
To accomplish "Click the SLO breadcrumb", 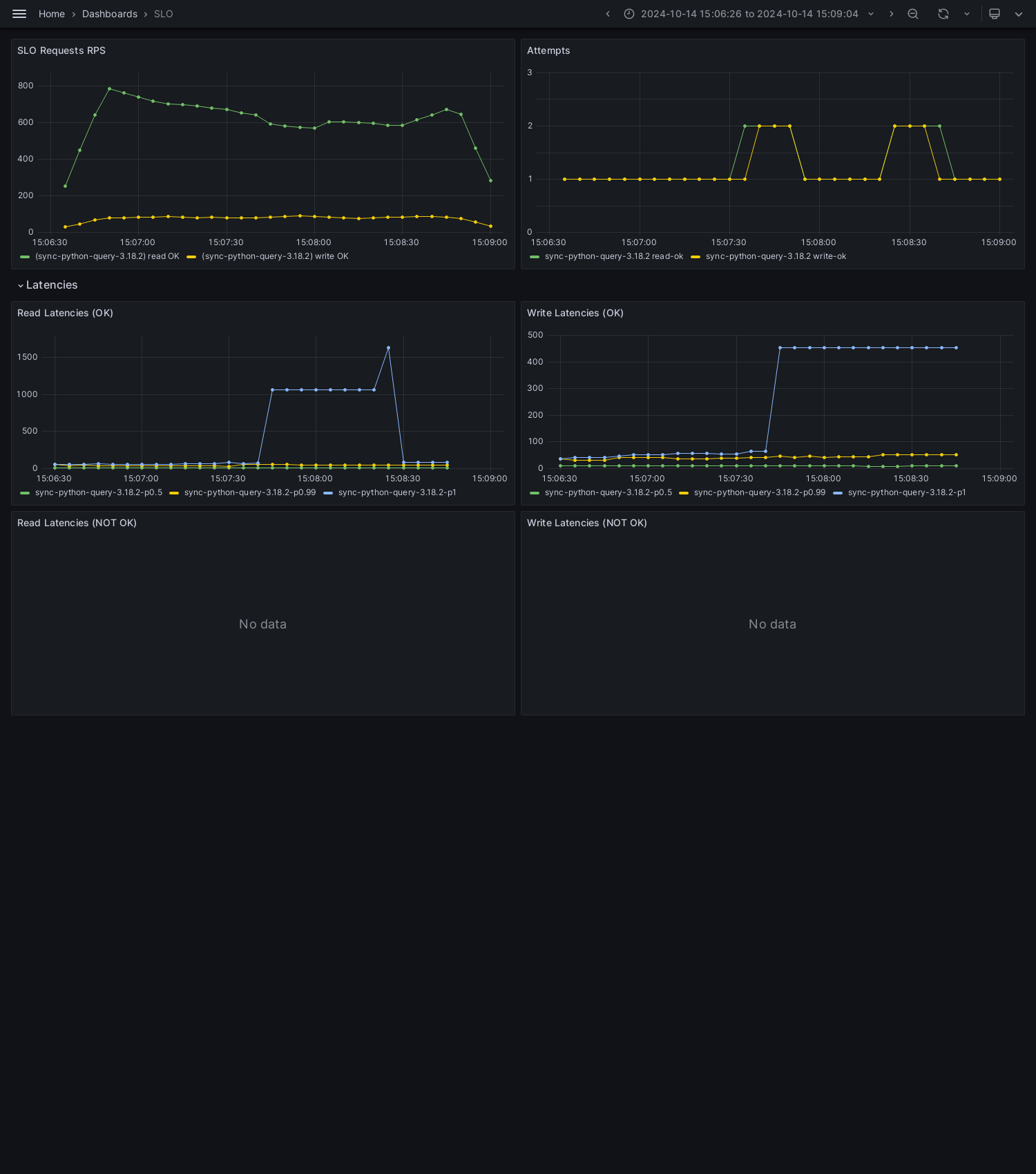I will coord(164,14).
